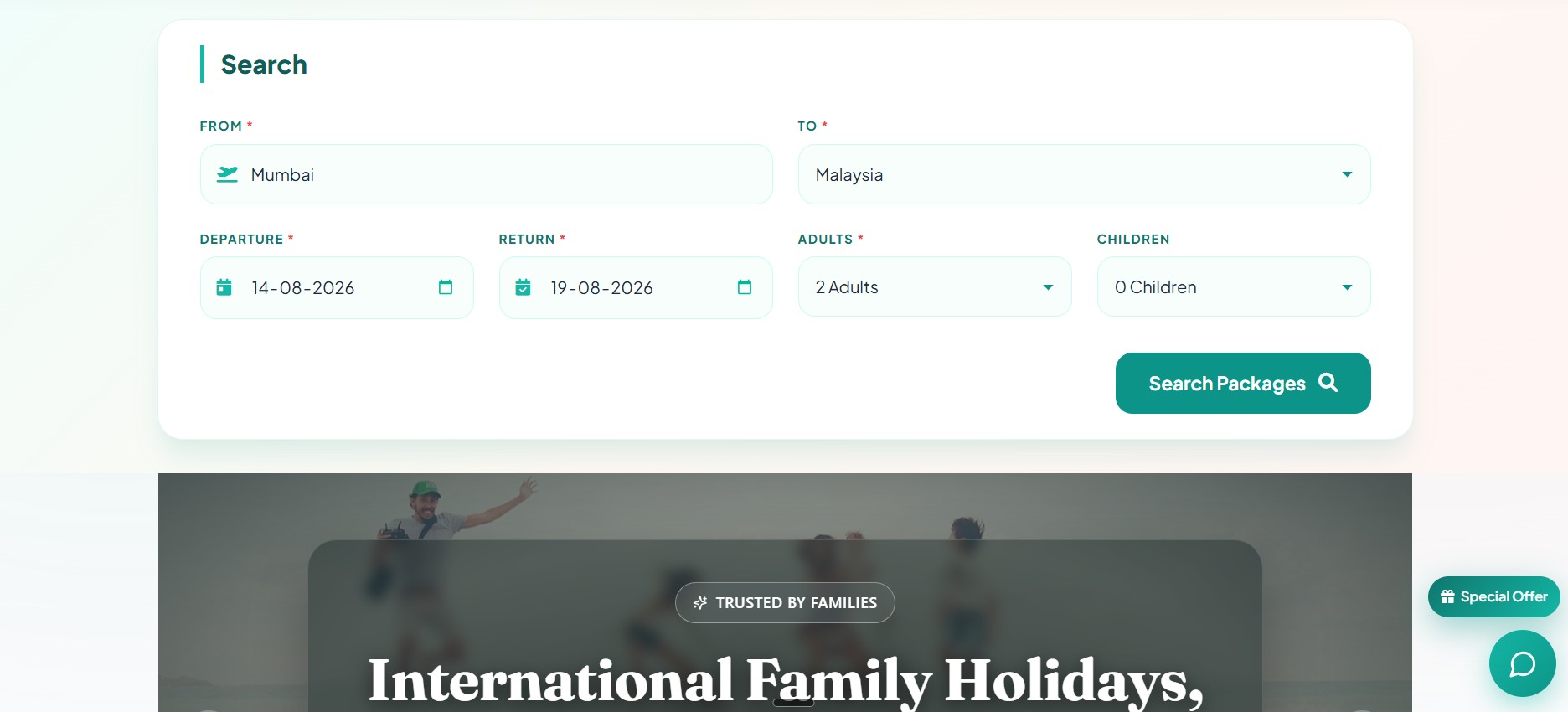Open the departure date picker calendar icon

(x=446, y=287)
